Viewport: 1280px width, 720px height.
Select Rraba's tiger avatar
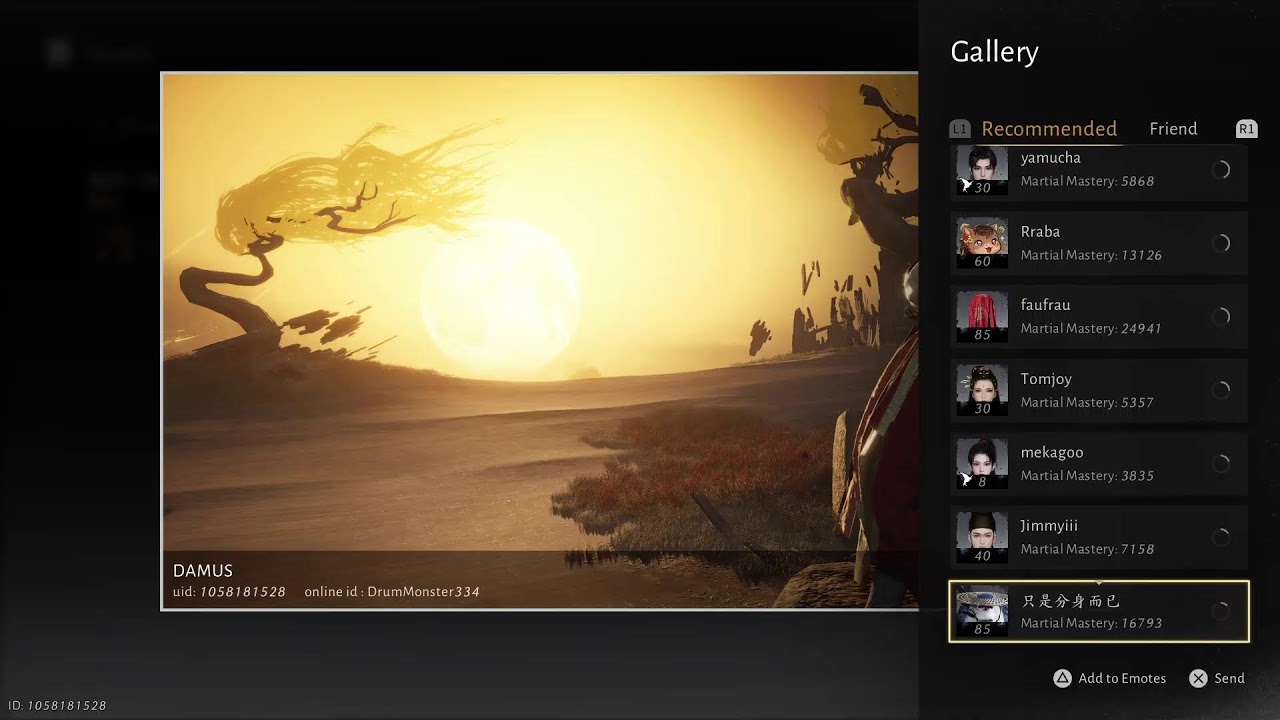(x=982, y=243)
